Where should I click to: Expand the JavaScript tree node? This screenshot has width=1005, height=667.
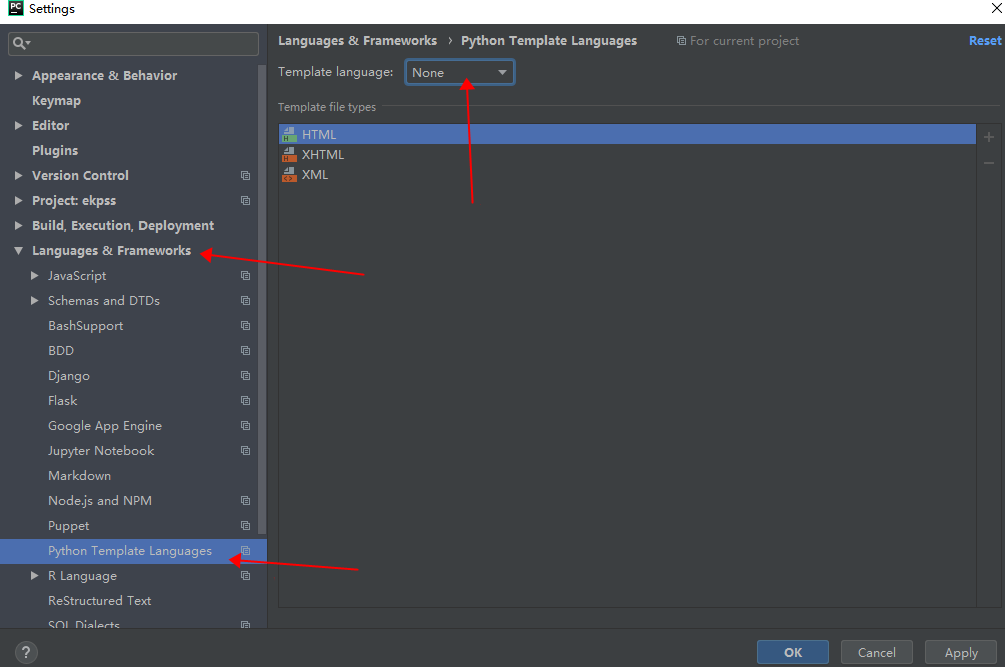[34, 275]
